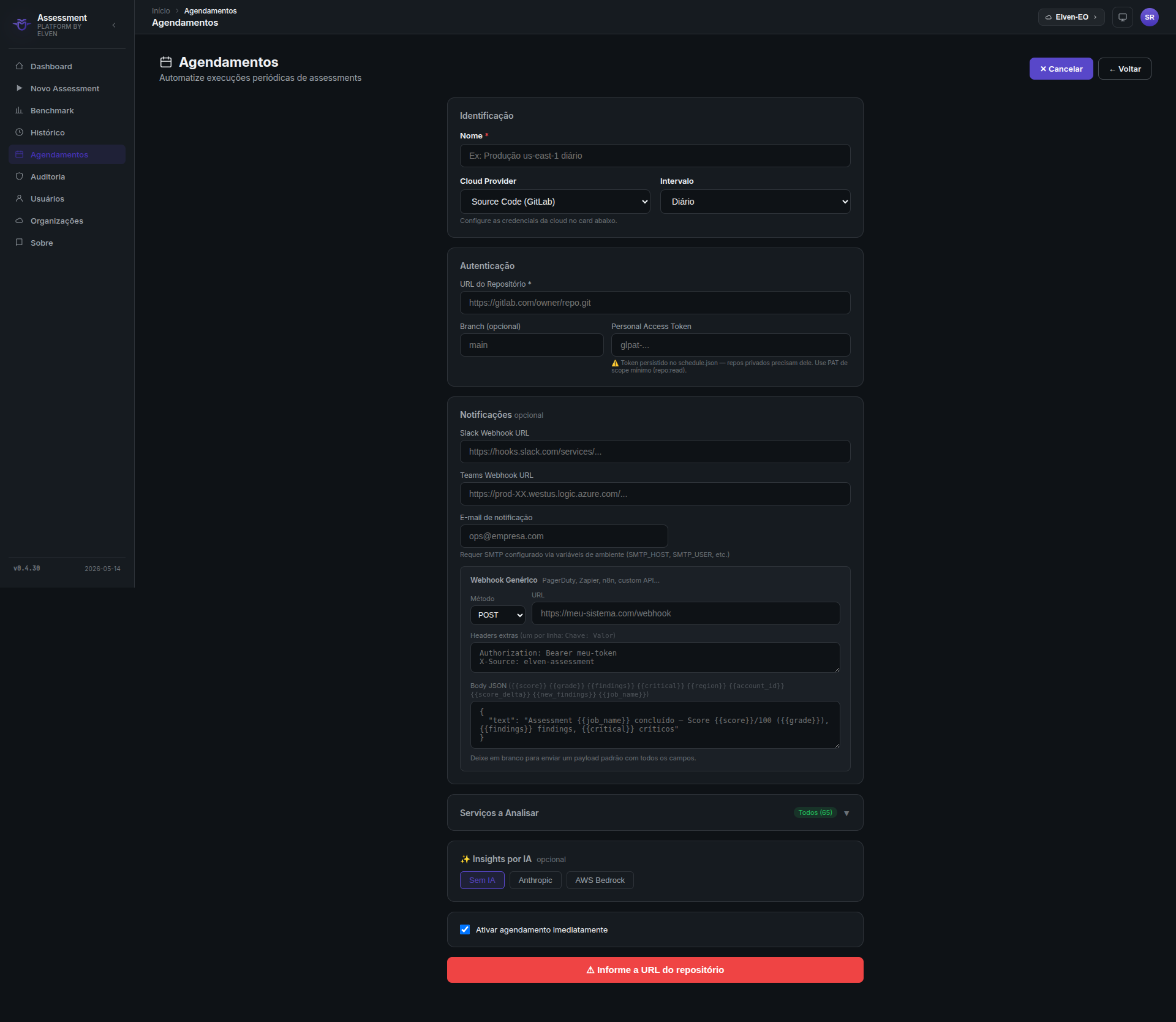
Task: Open the Cloud Provider dropdown
Action: tap(555, 202)
